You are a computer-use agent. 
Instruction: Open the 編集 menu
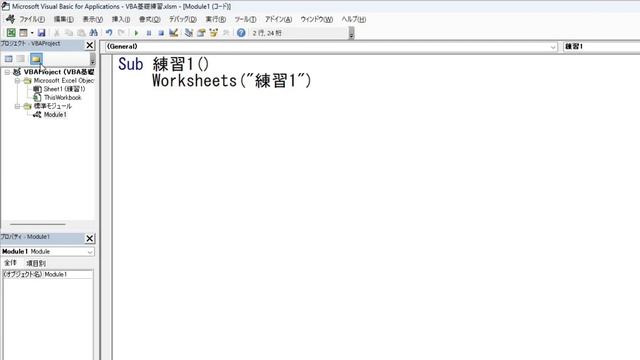tap(64, 19)
